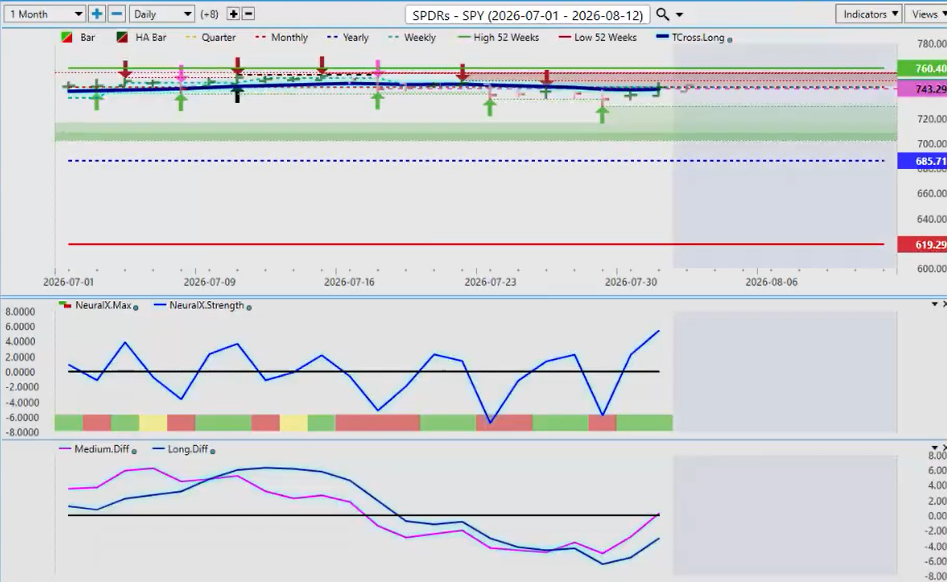Viewport: 947px width, 582px height.
Task: Toggle the Yearly line legend entry
Action: click(x=347, y=37)
